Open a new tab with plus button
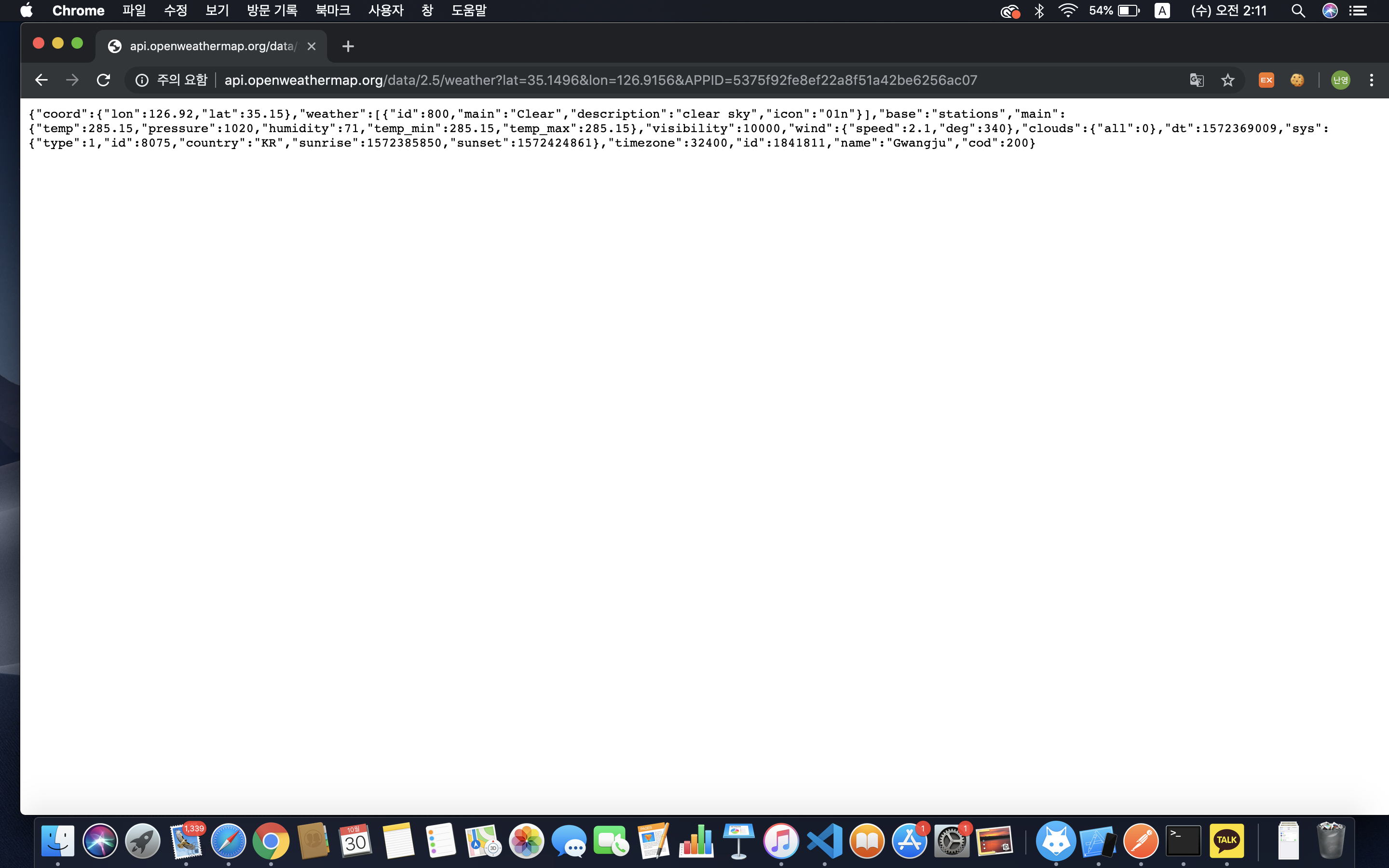This screenshot has height=868, width=1389. coord(348,46)
